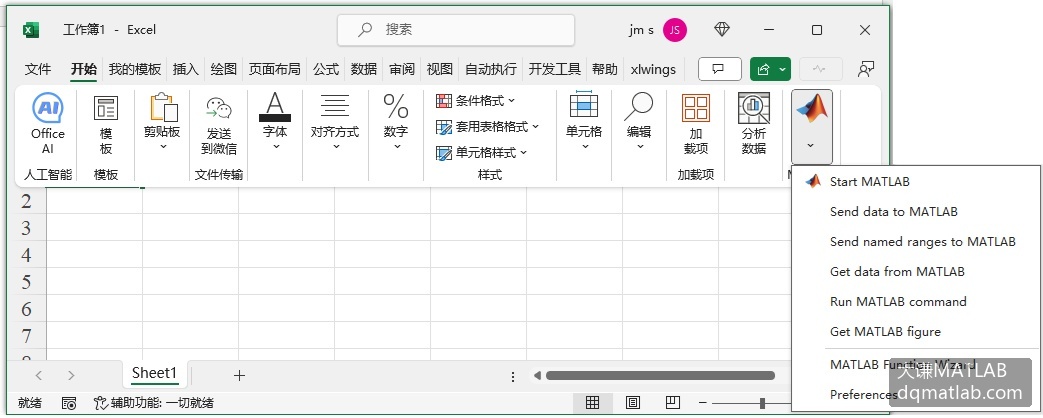Choose Get data from MATLAB
The height and width of the screenshot is (418, 1043).
click(897, 272)
